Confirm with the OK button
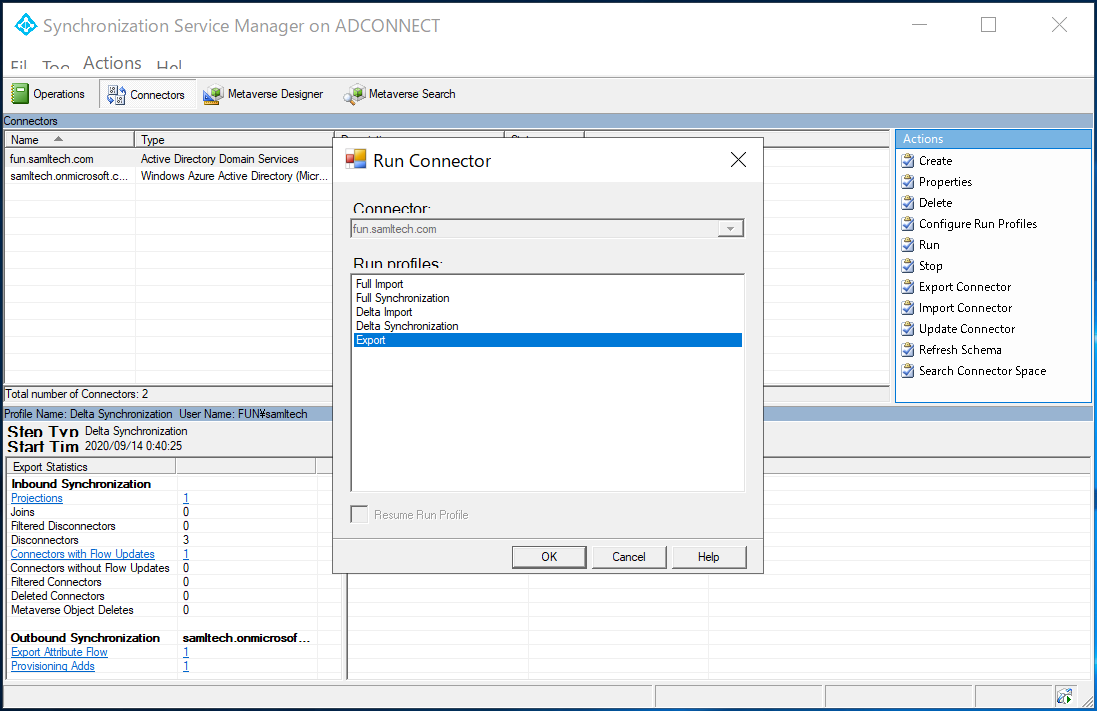1097x711 pixels. point(549,557)
